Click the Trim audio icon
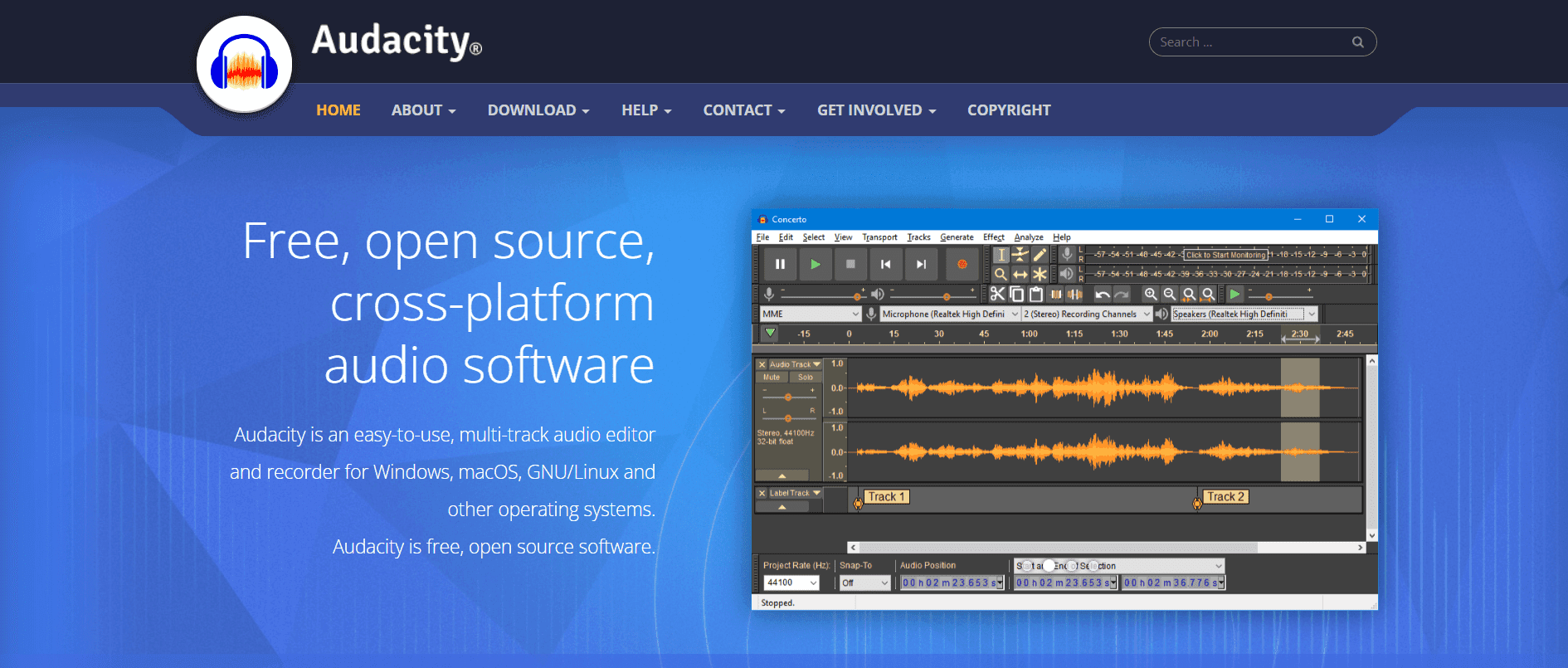The image size is (1568, 668). coord(1056,294)
